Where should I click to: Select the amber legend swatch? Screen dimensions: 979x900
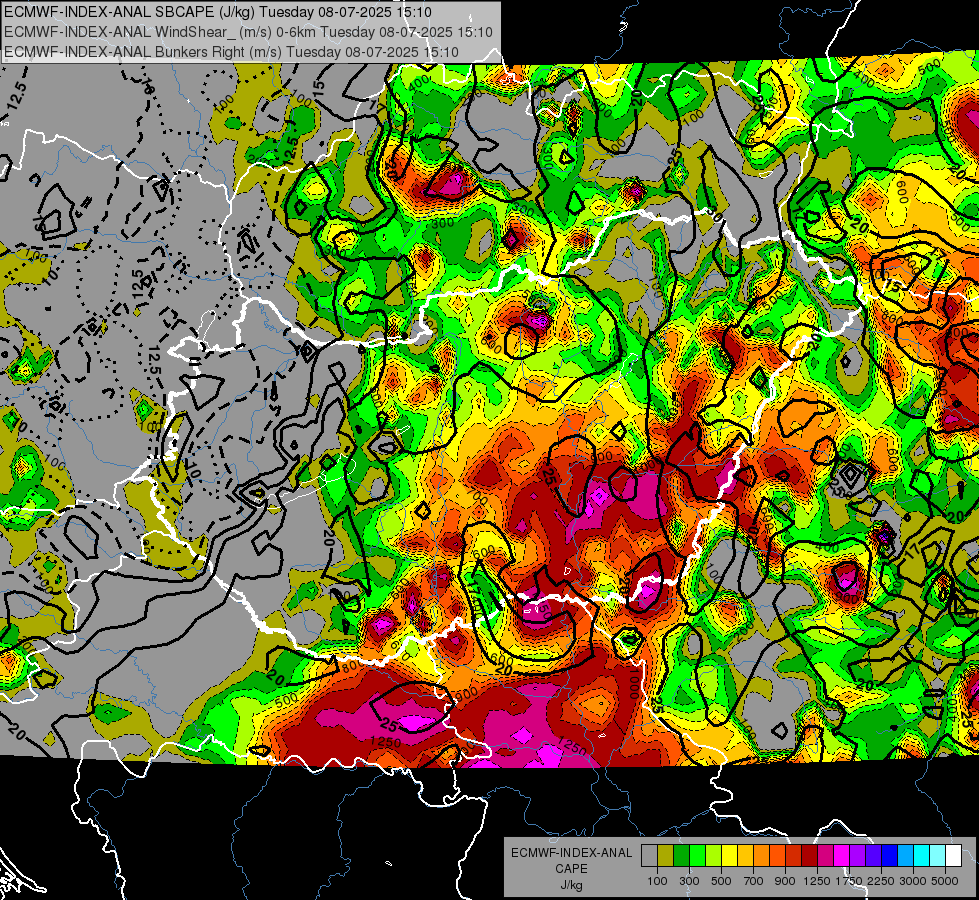click(x=745, y=855)
